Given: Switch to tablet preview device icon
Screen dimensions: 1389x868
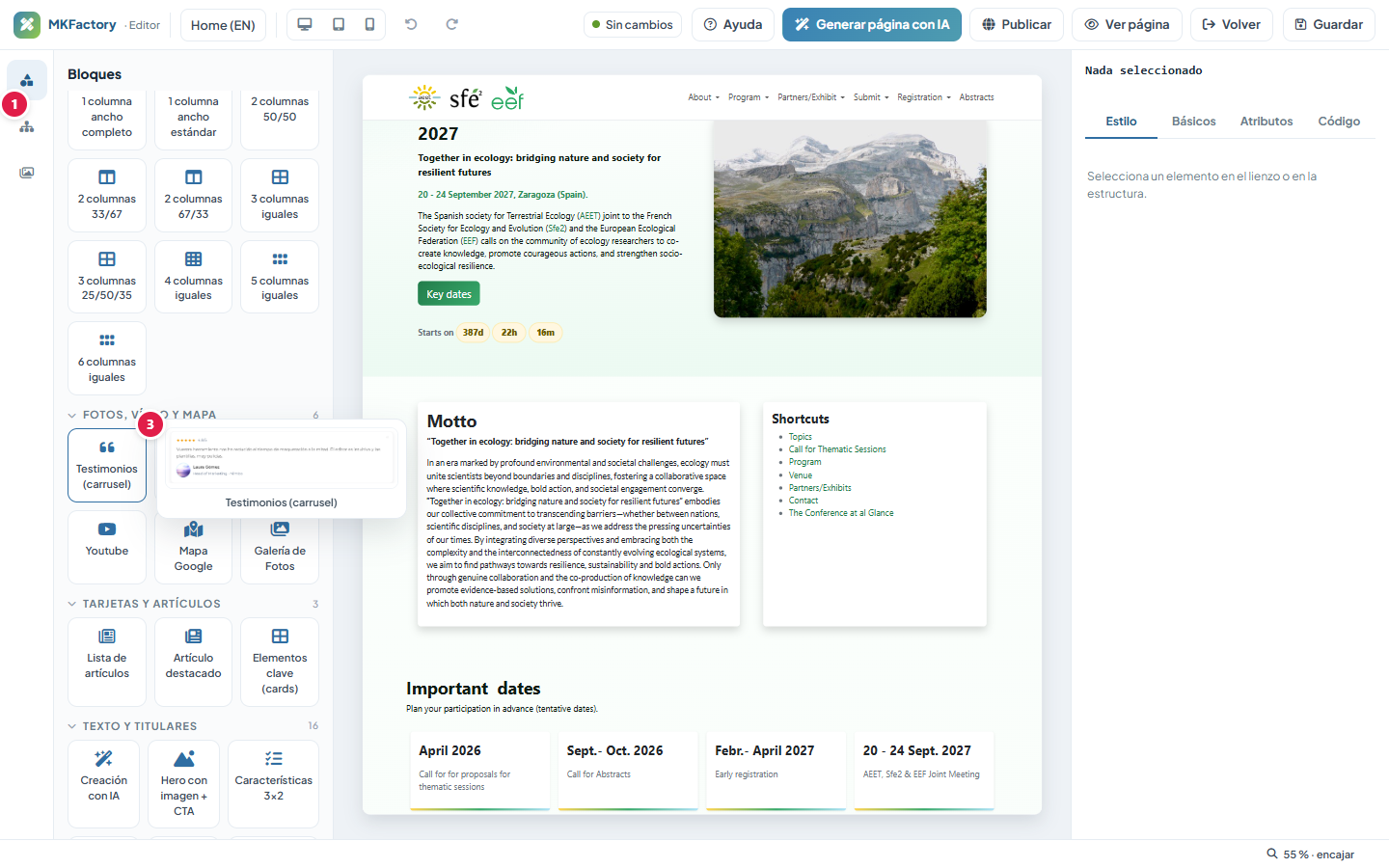Looking at the screenshot, I should click(339, 24).
